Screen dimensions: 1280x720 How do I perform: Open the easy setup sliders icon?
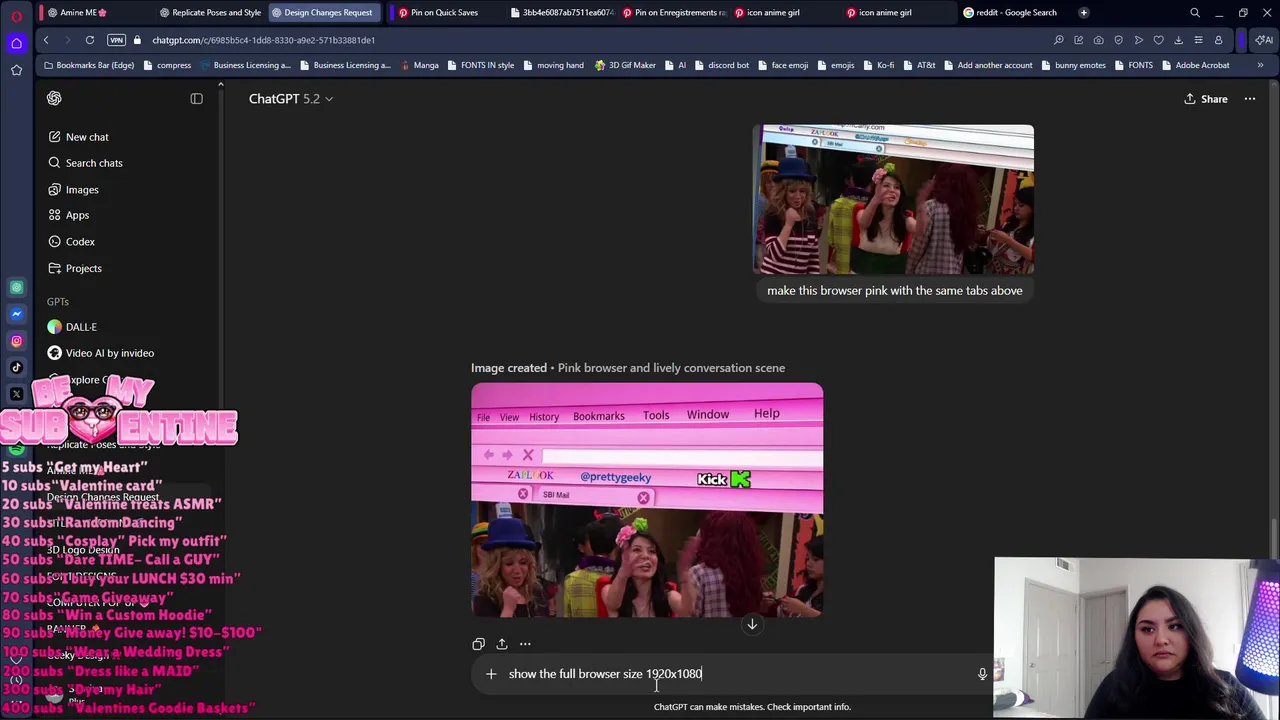point(1199,40)
